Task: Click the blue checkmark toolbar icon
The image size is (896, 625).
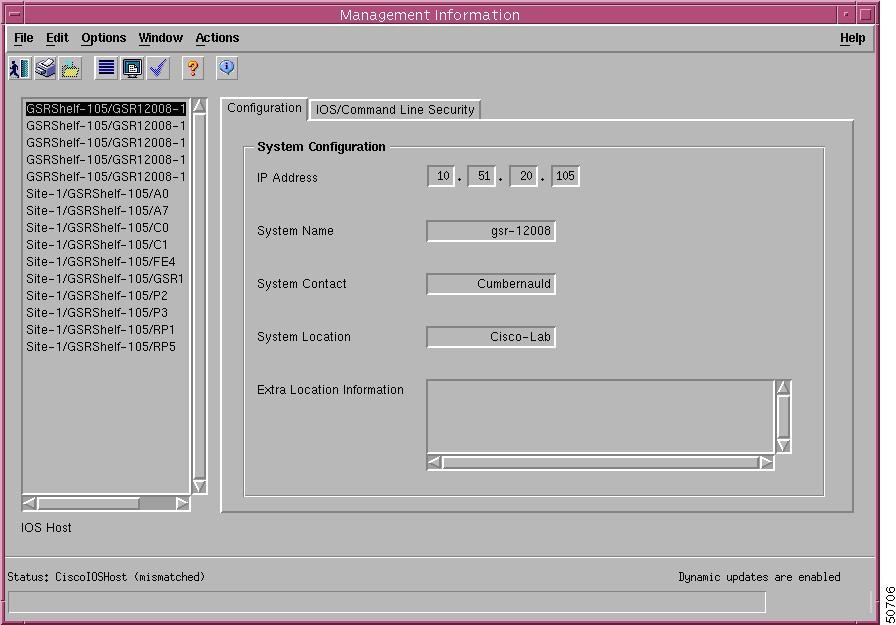Action: tap(158, 69)
